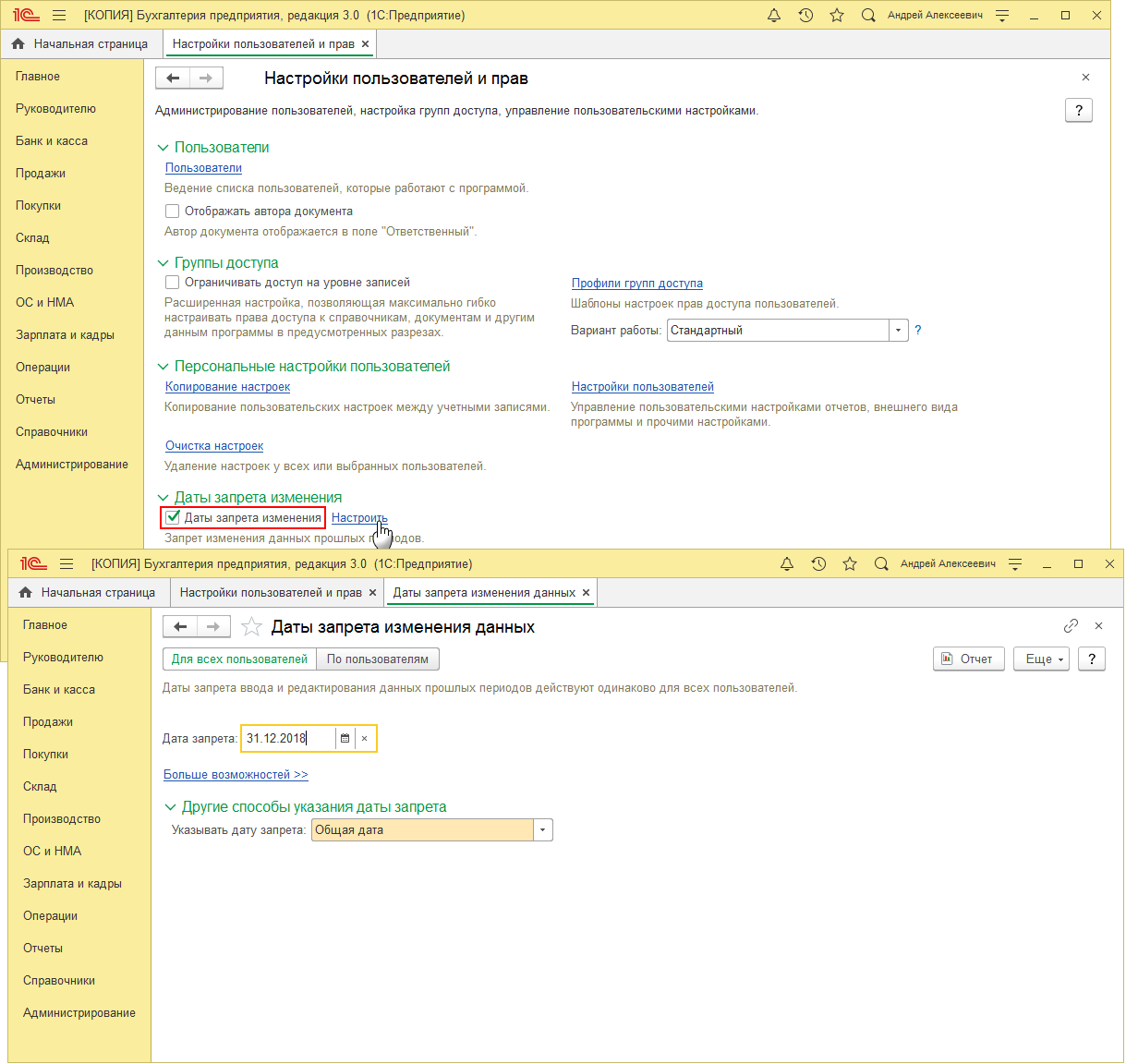Go back with arrow in Даты запрета изменения данных

(x=180, y=627)
